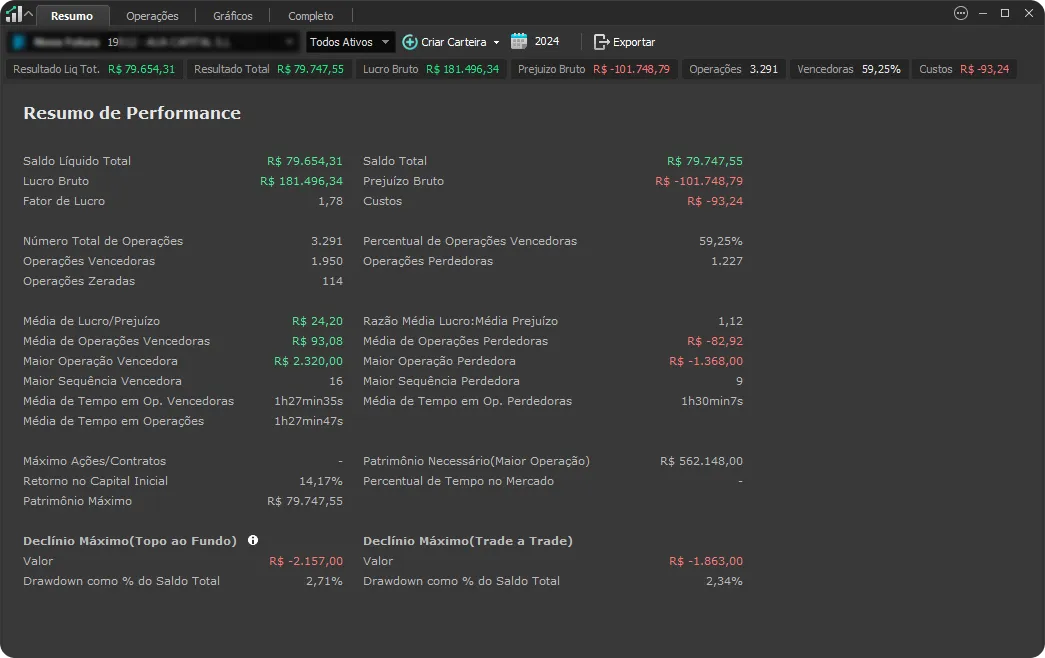Maximize the report window
The height and width of the screenshot is (658, 1045).
coord(1005,14)
